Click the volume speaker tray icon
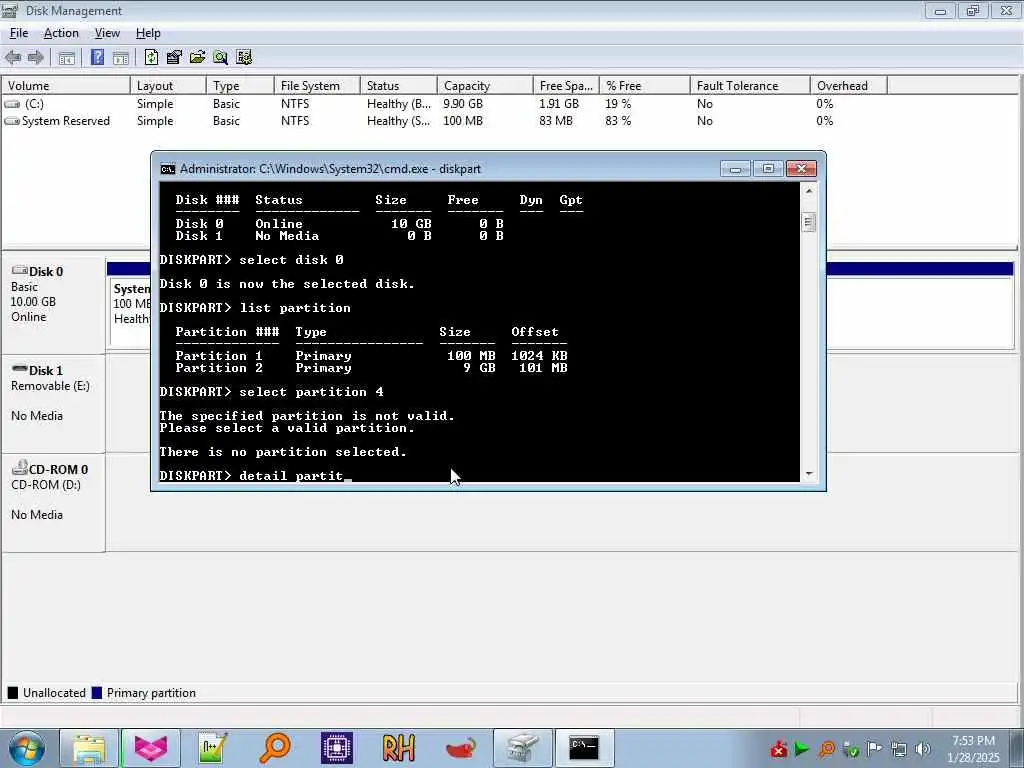 923,749
